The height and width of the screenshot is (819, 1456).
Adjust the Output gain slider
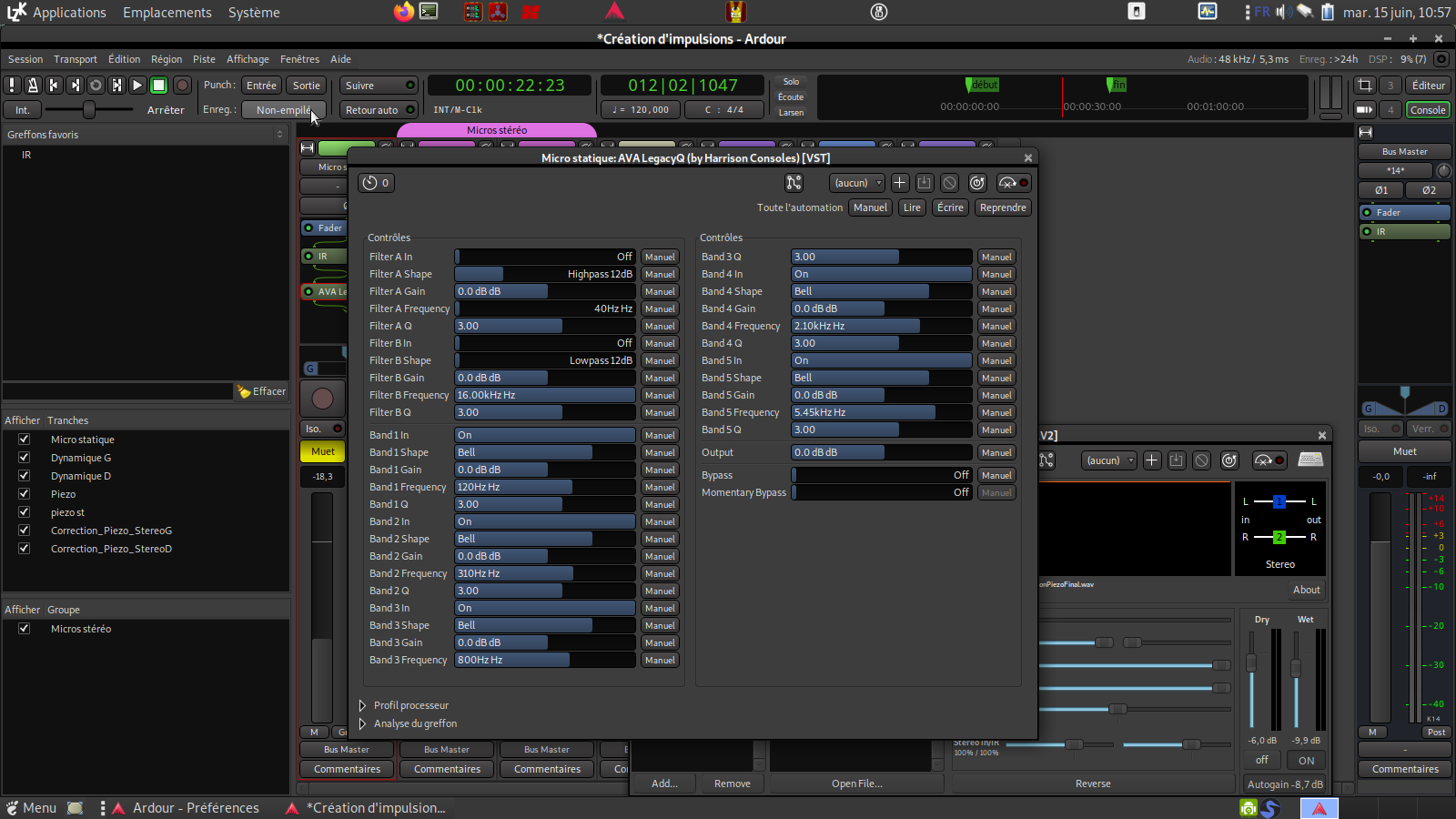pyautogui.click(x=882, y=452)
